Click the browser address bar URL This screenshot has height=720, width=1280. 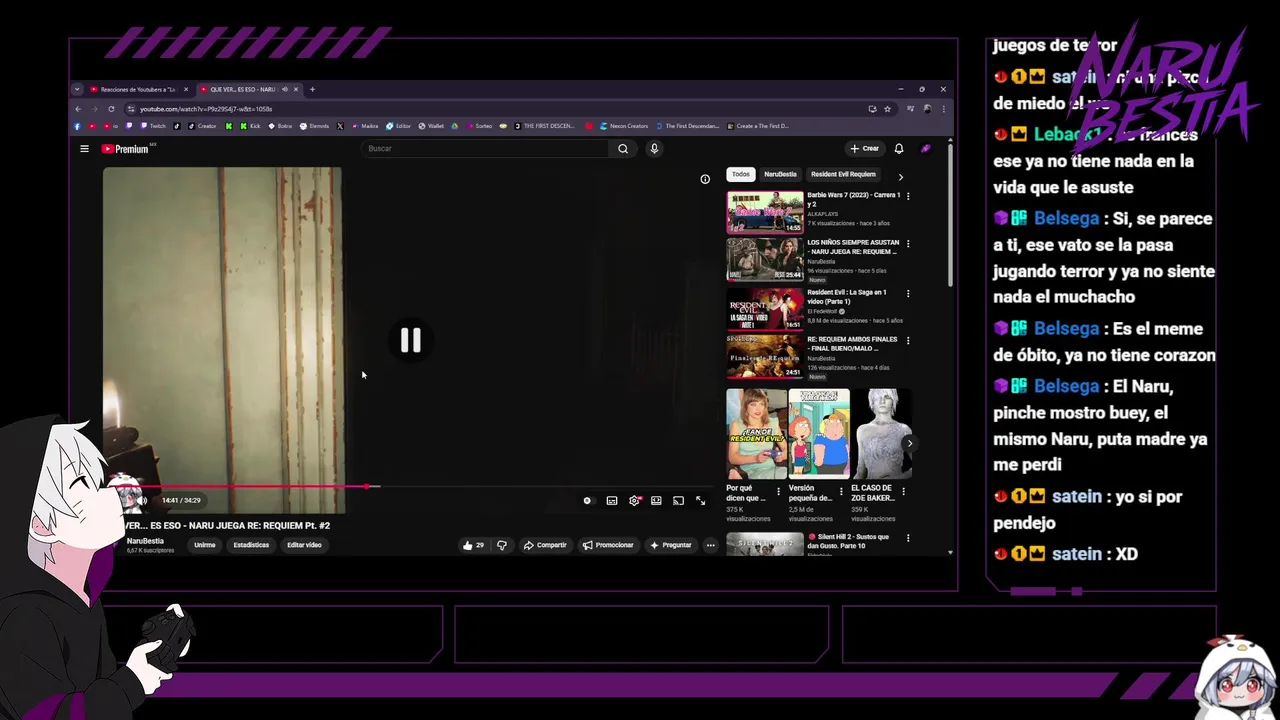206,109
